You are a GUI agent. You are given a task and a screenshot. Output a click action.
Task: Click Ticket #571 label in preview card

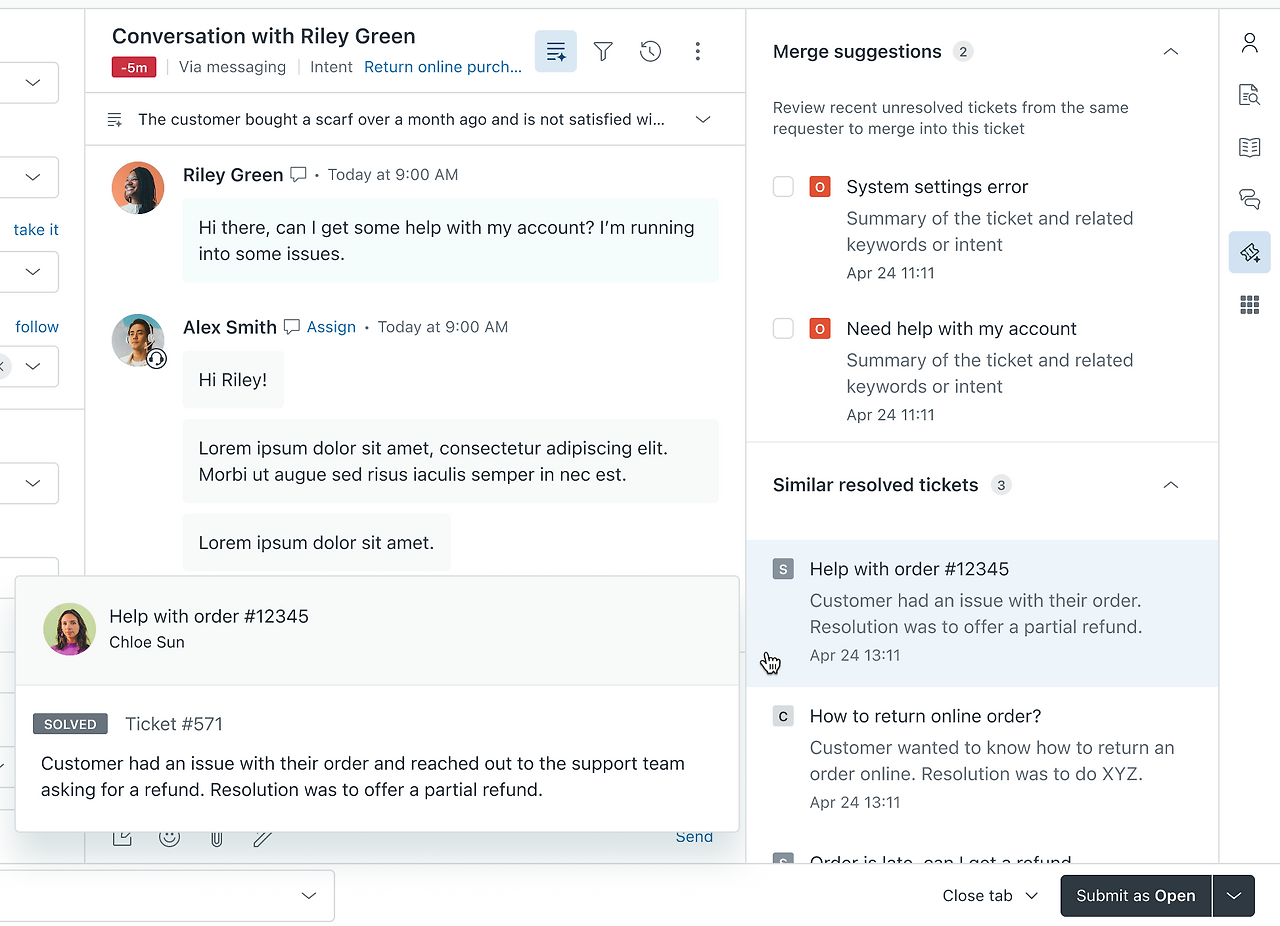(174, 724)
